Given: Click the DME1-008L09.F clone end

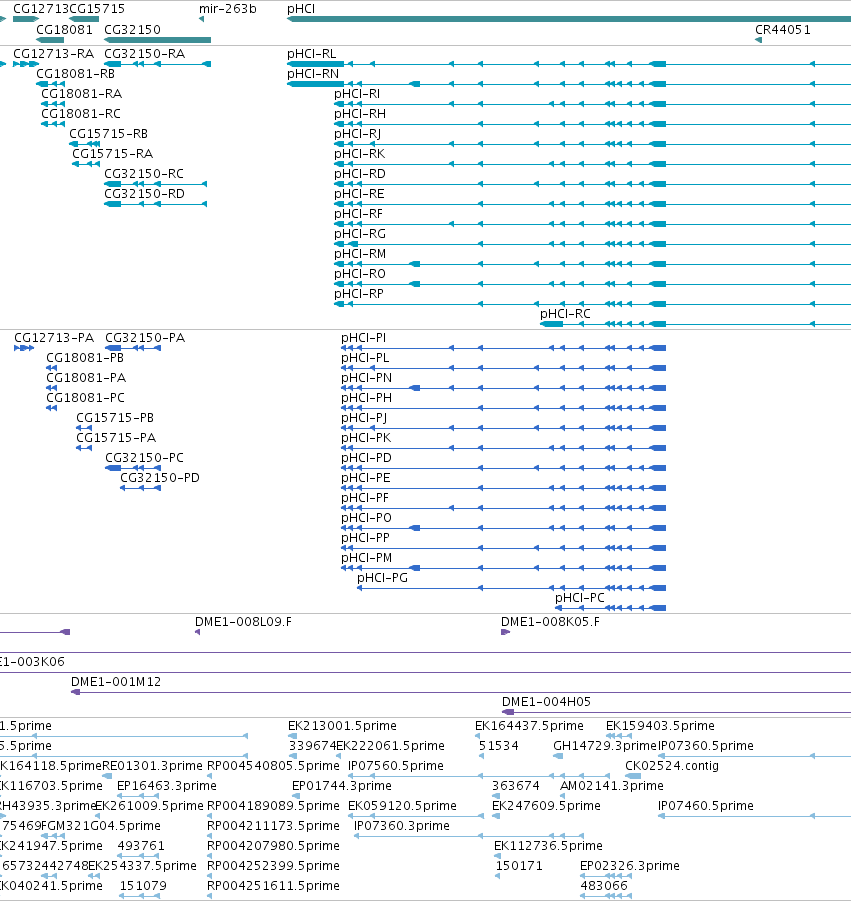Looking at the screenshot, I should click(244, 622).
